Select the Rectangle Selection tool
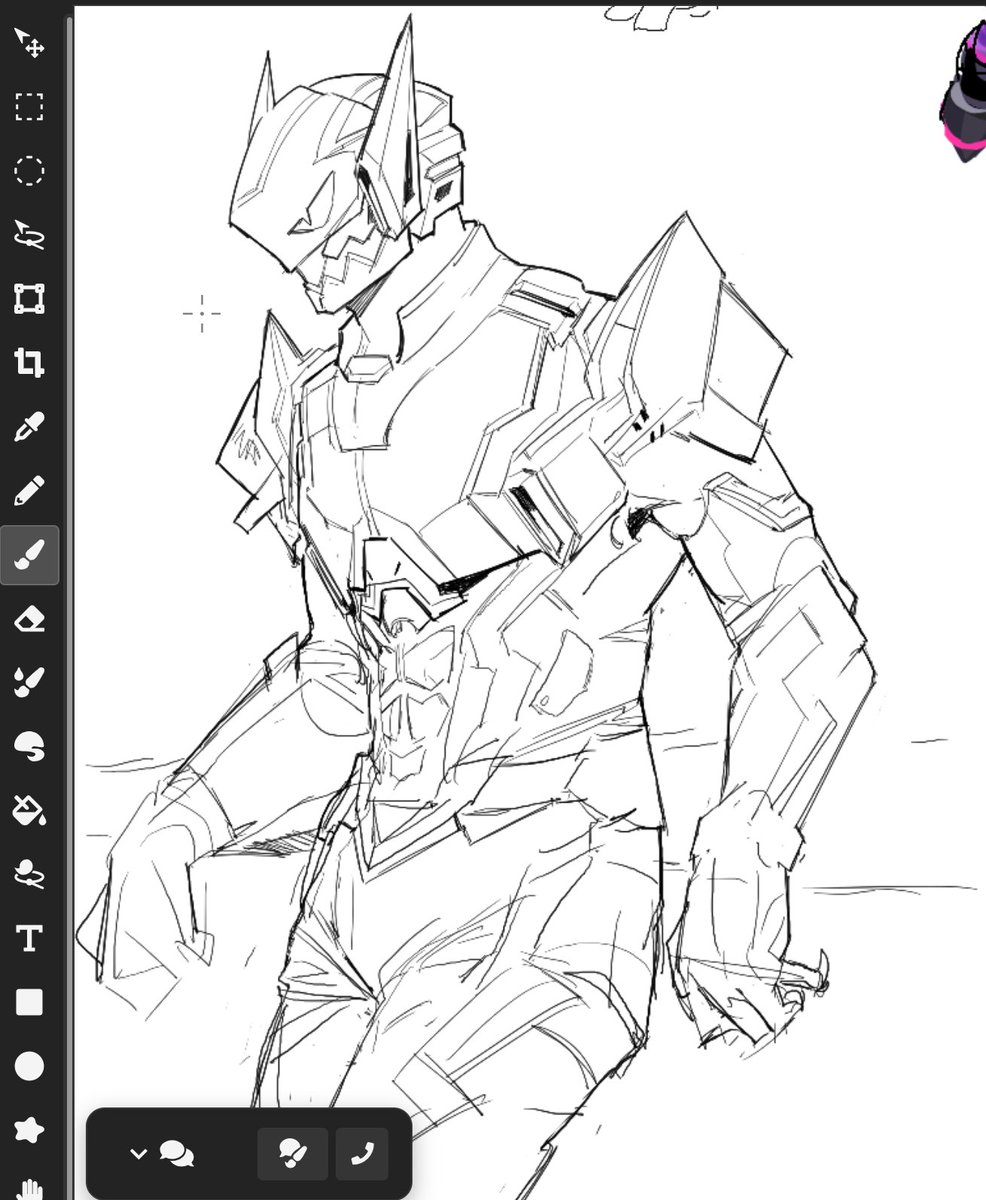This screenshot has height=1200, width=986. [x=29, y=107]
